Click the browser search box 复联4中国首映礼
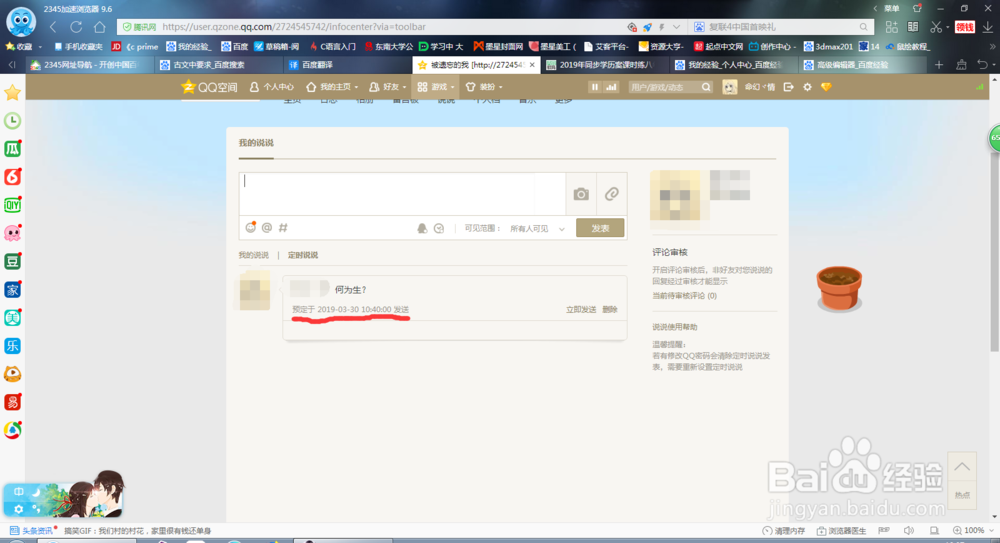The image size is (1000, 543). coord(781,27)
